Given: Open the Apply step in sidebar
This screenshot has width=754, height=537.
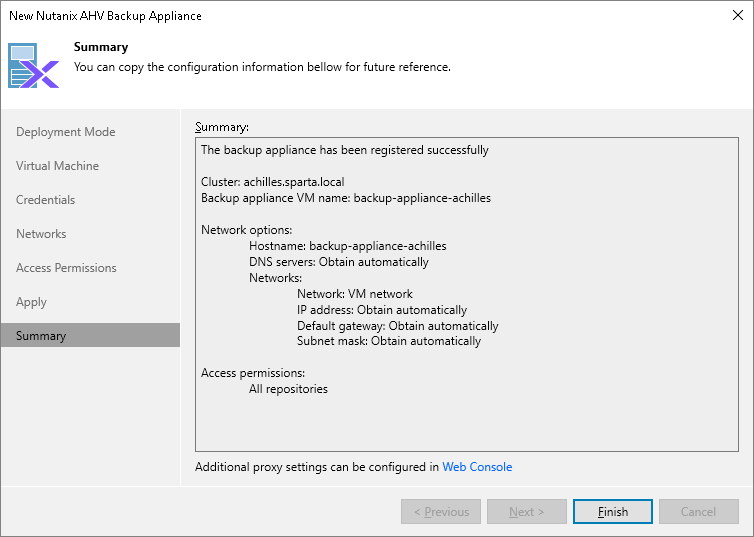Looking at the screenshot, I should pos(32,302).
